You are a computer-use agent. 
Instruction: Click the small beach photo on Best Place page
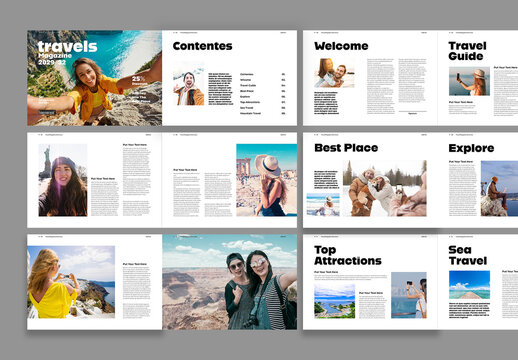tap(323, 205)
